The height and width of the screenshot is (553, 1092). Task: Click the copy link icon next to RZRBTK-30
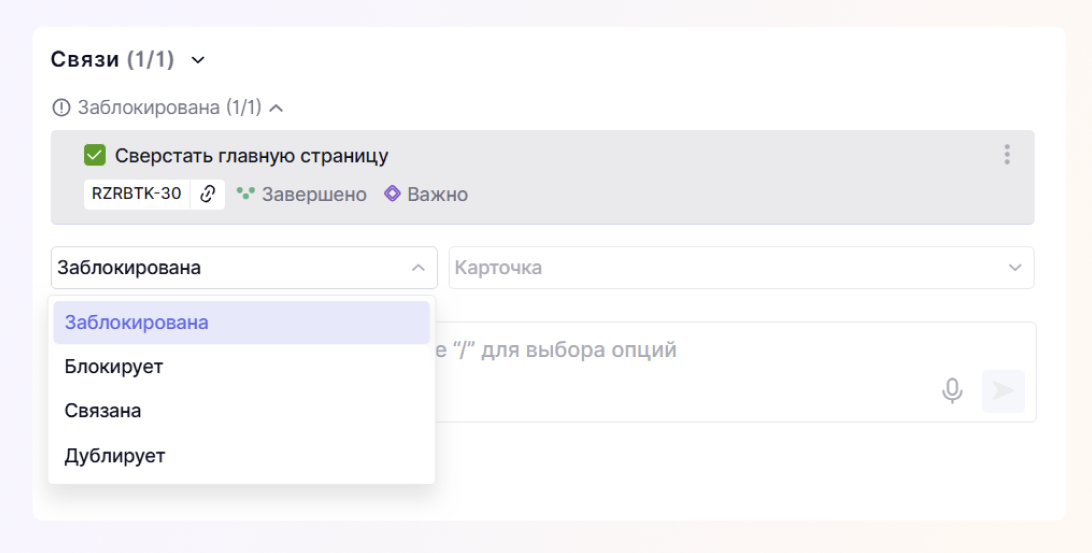(208, 194)
